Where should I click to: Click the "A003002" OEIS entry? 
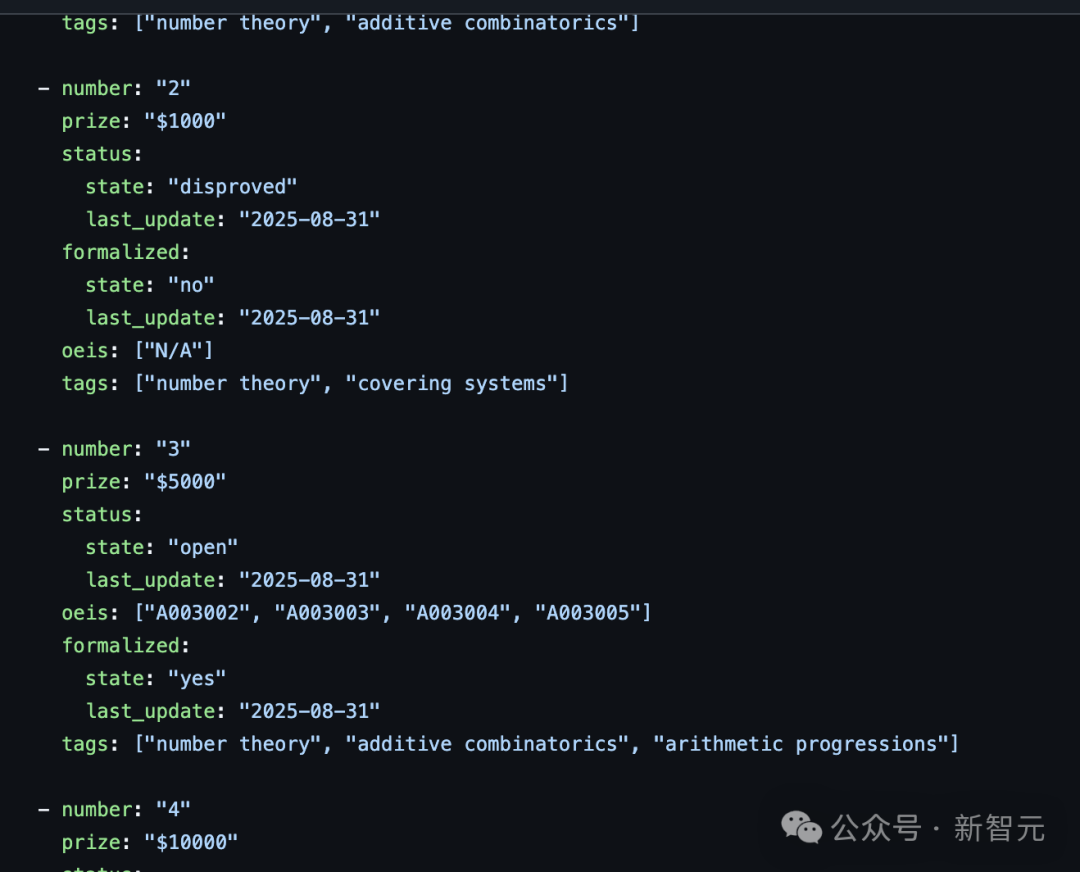click(x=199, y=612)
